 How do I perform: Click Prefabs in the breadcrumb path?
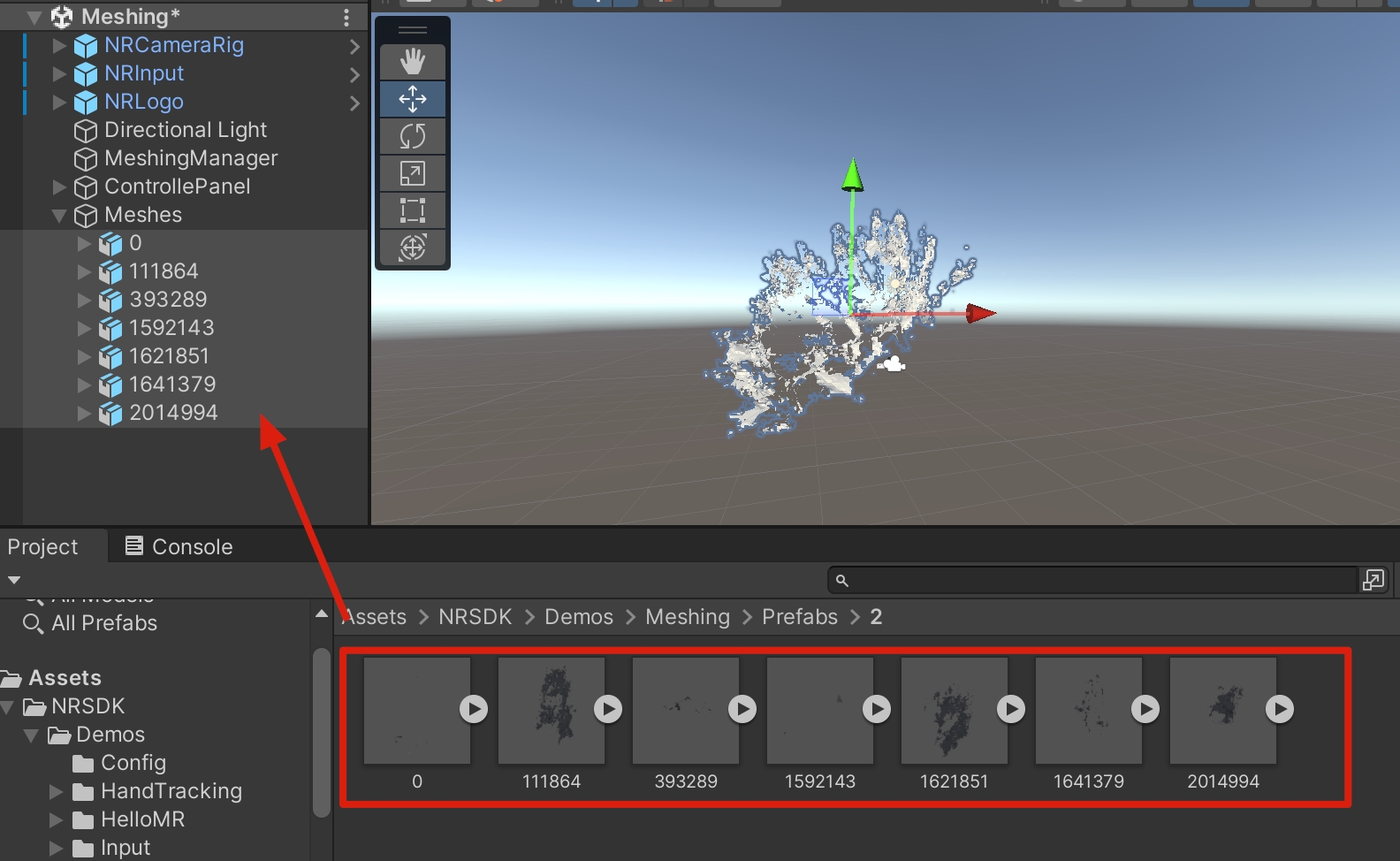coord(799,617)
